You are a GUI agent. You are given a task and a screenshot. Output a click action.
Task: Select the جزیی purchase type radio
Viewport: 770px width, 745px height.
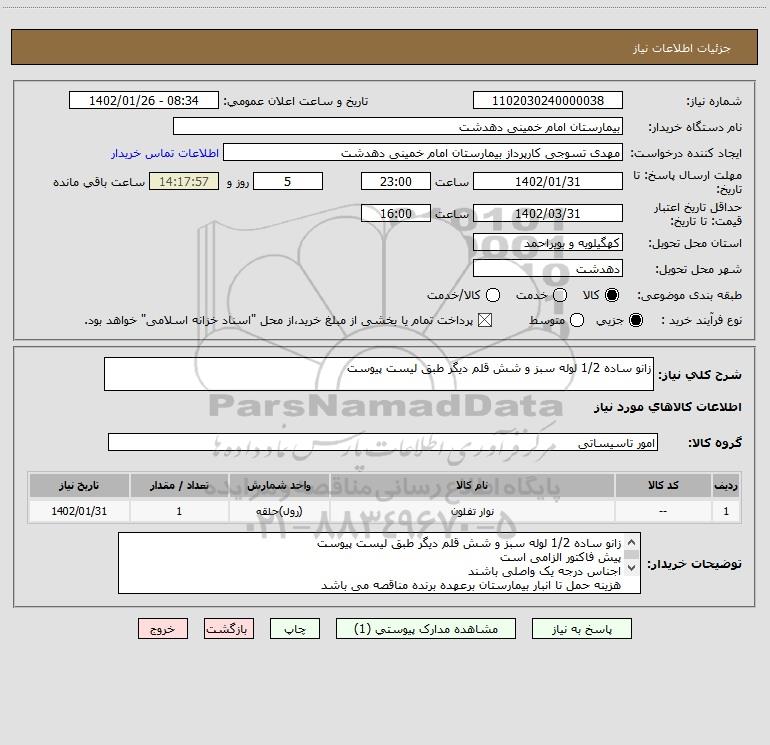click(635, 321)
